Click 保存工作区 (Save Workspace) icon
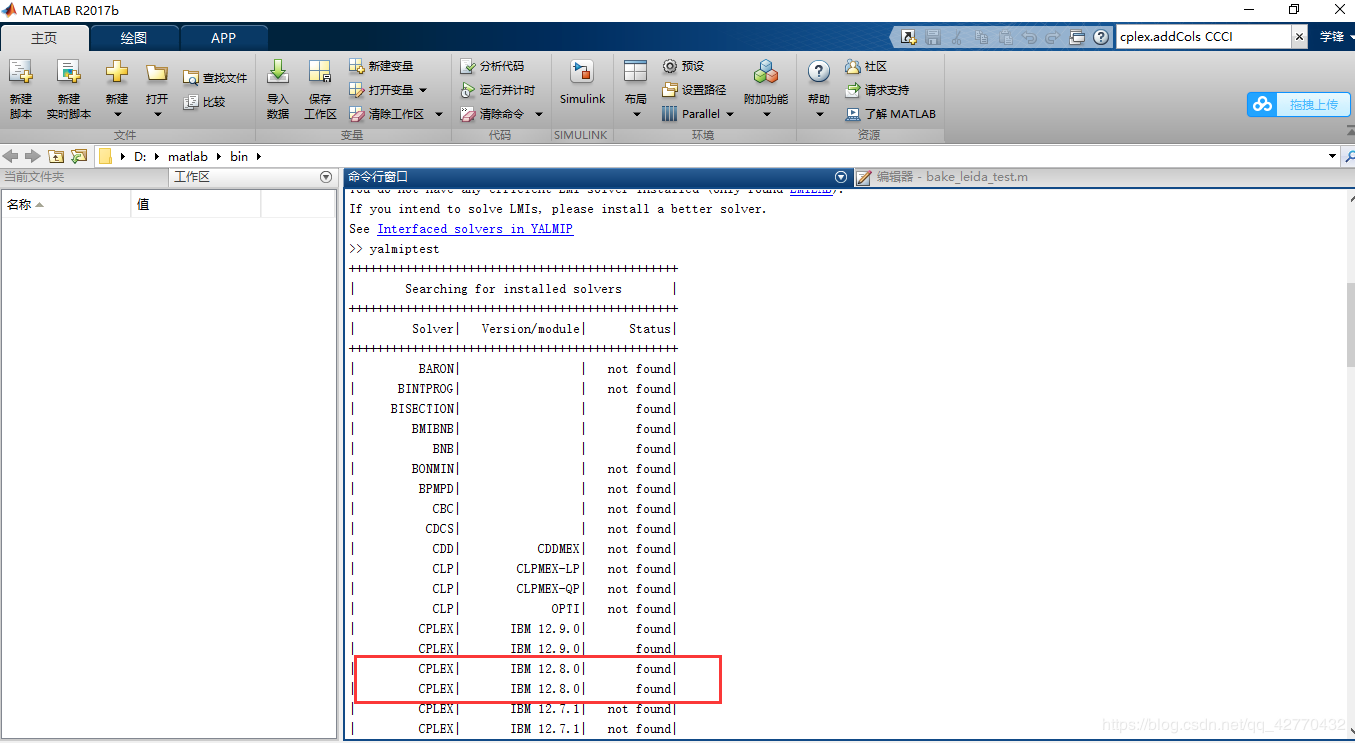 [x=320, y=72]
